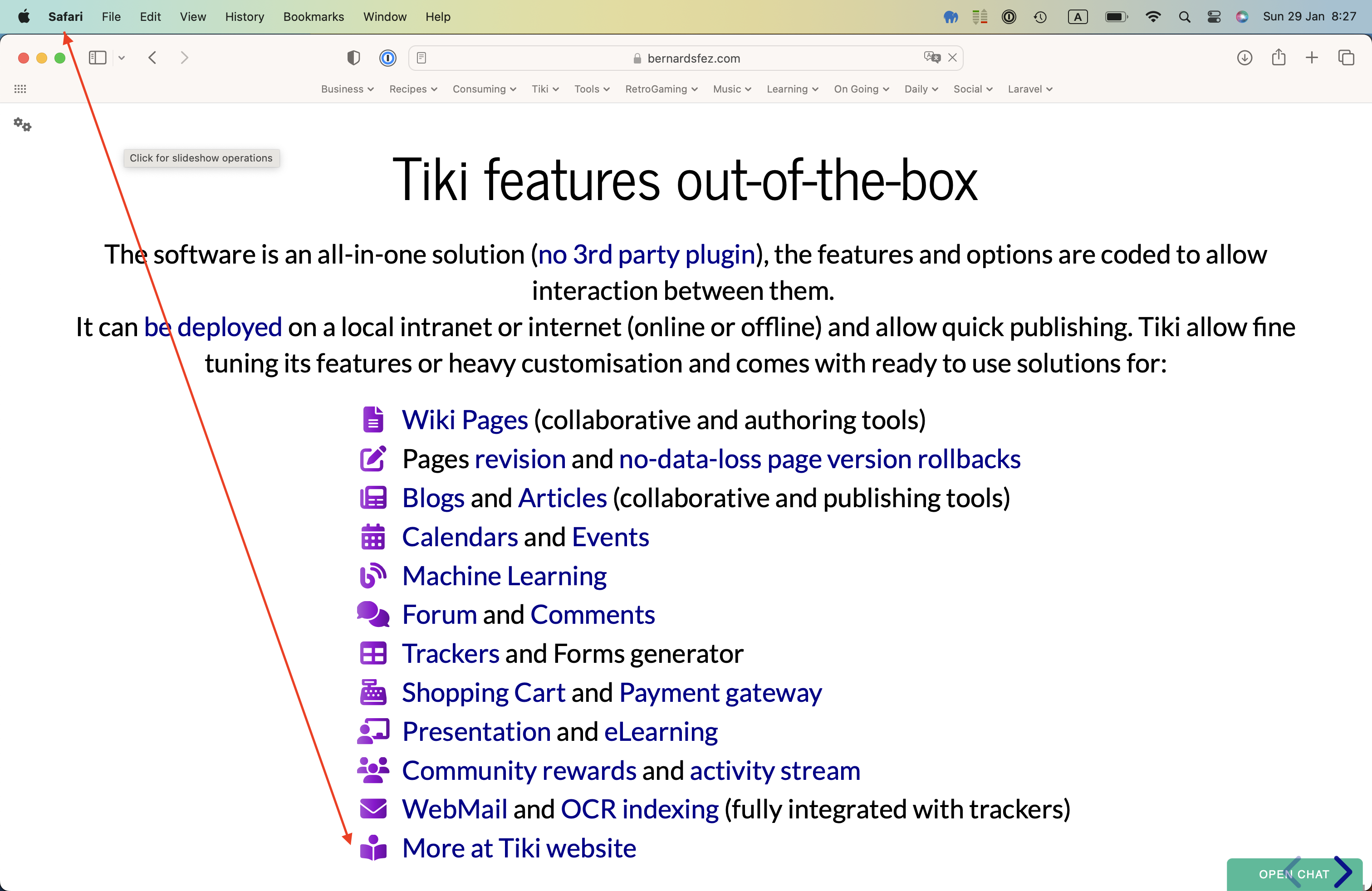The height and width of the screenshot is (891, 1372).
Task: Go back to previous page
Action: click(152, 58)
